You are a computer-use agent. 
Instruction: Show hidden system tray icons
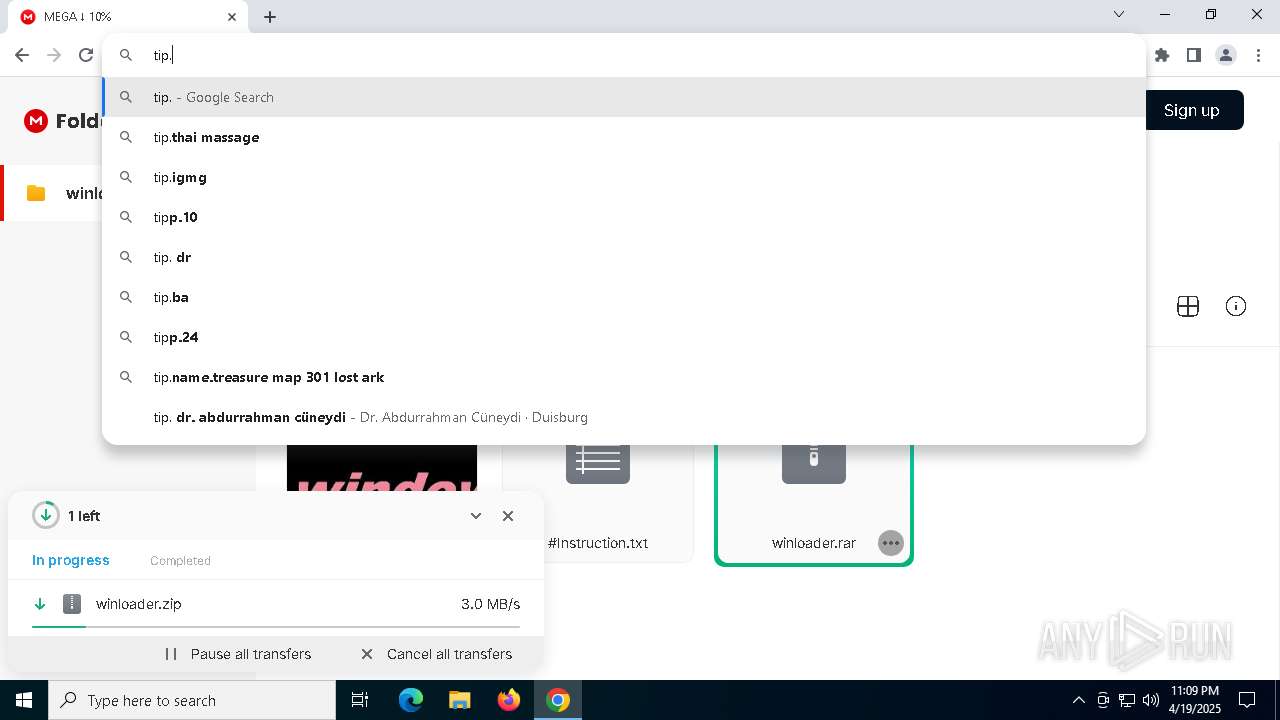(x=1078, y=700)
